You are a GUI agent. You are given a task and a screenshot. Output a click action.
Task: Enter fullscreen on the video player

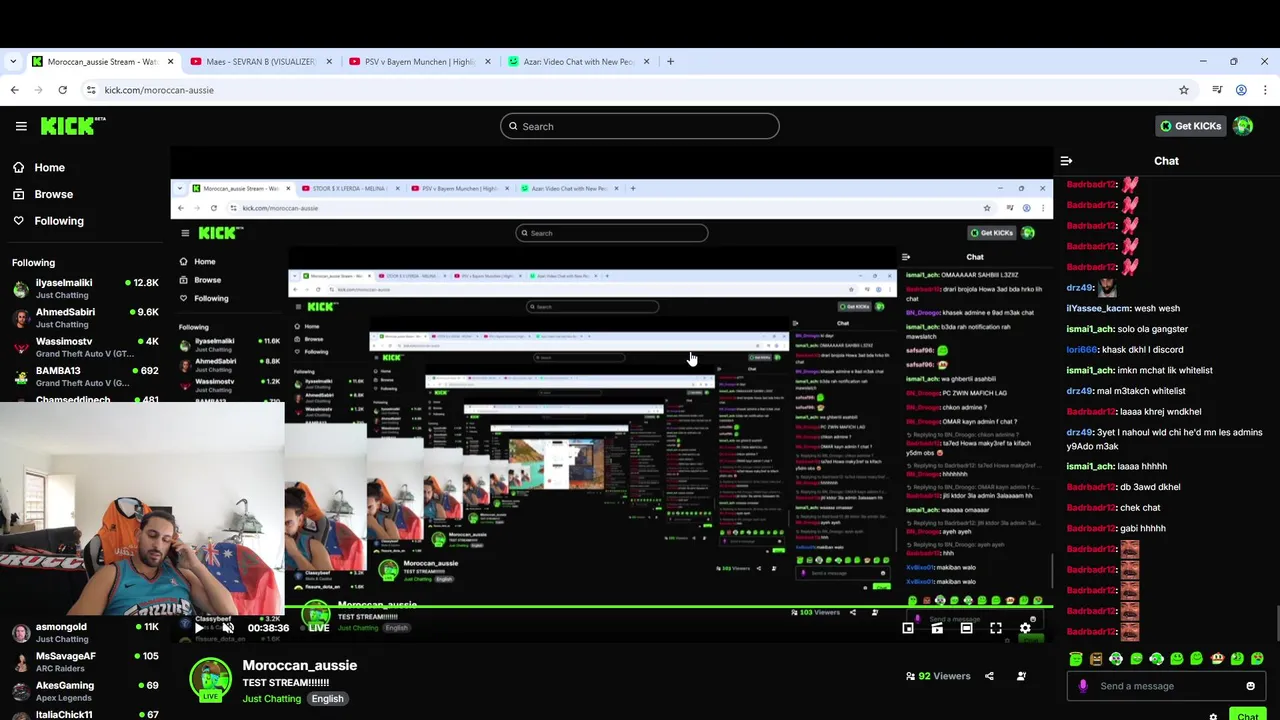click(x=996, y=628)
